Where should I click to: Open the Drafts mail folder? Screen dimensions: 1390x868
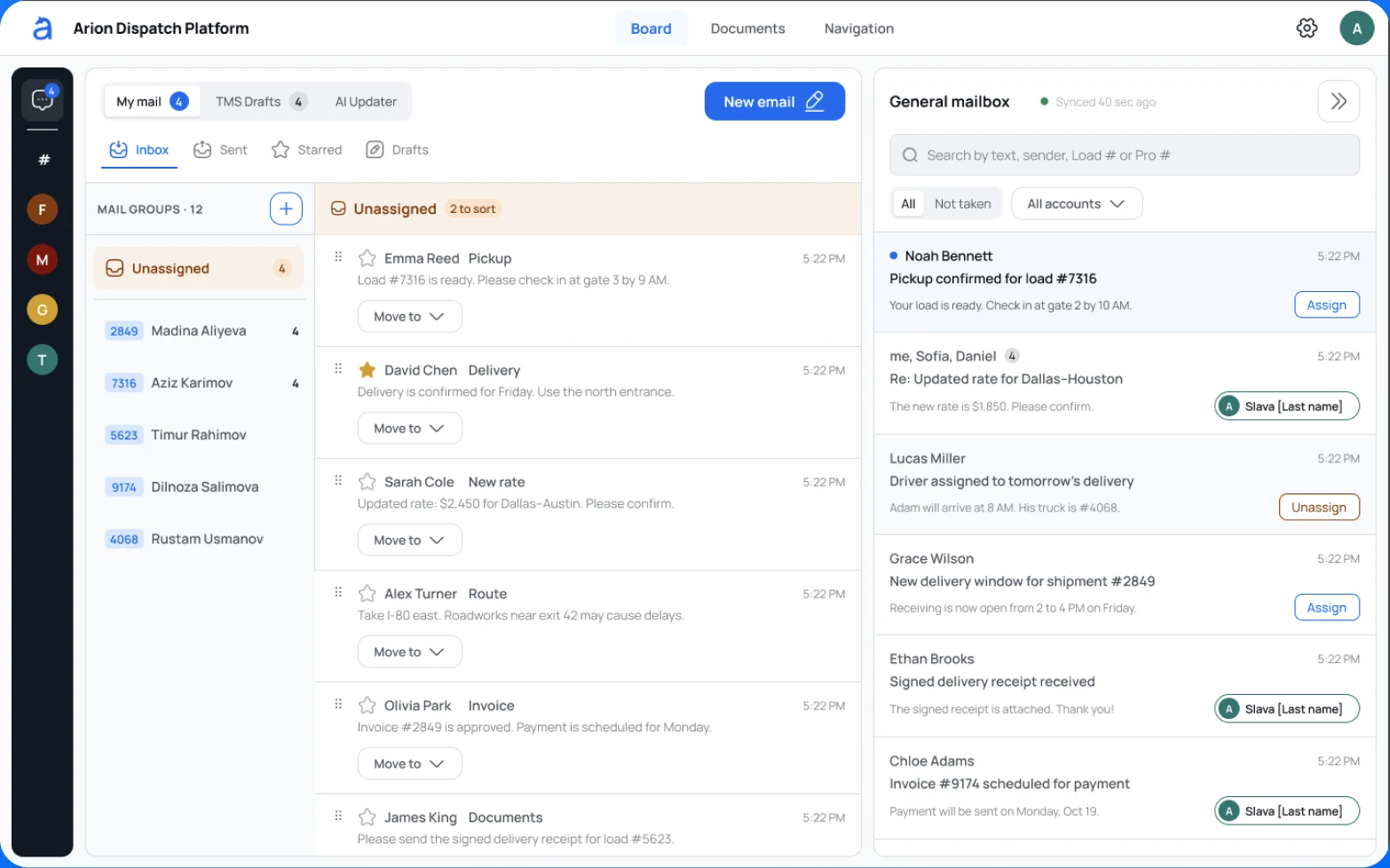[x=398, y=150]
